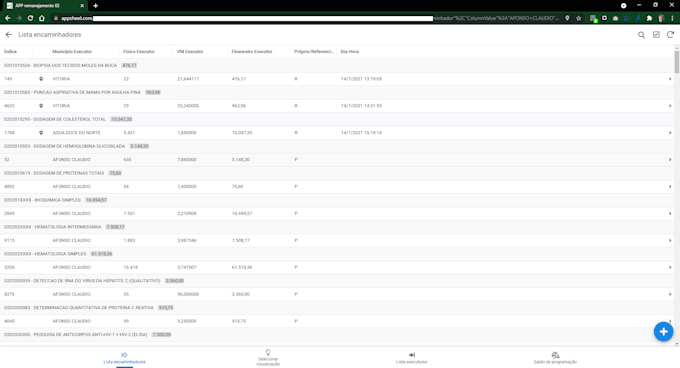Screen dimensions: 680x368
Task: Select group BIOQUIMICA SIMPLES
Action: coord(337,200)
